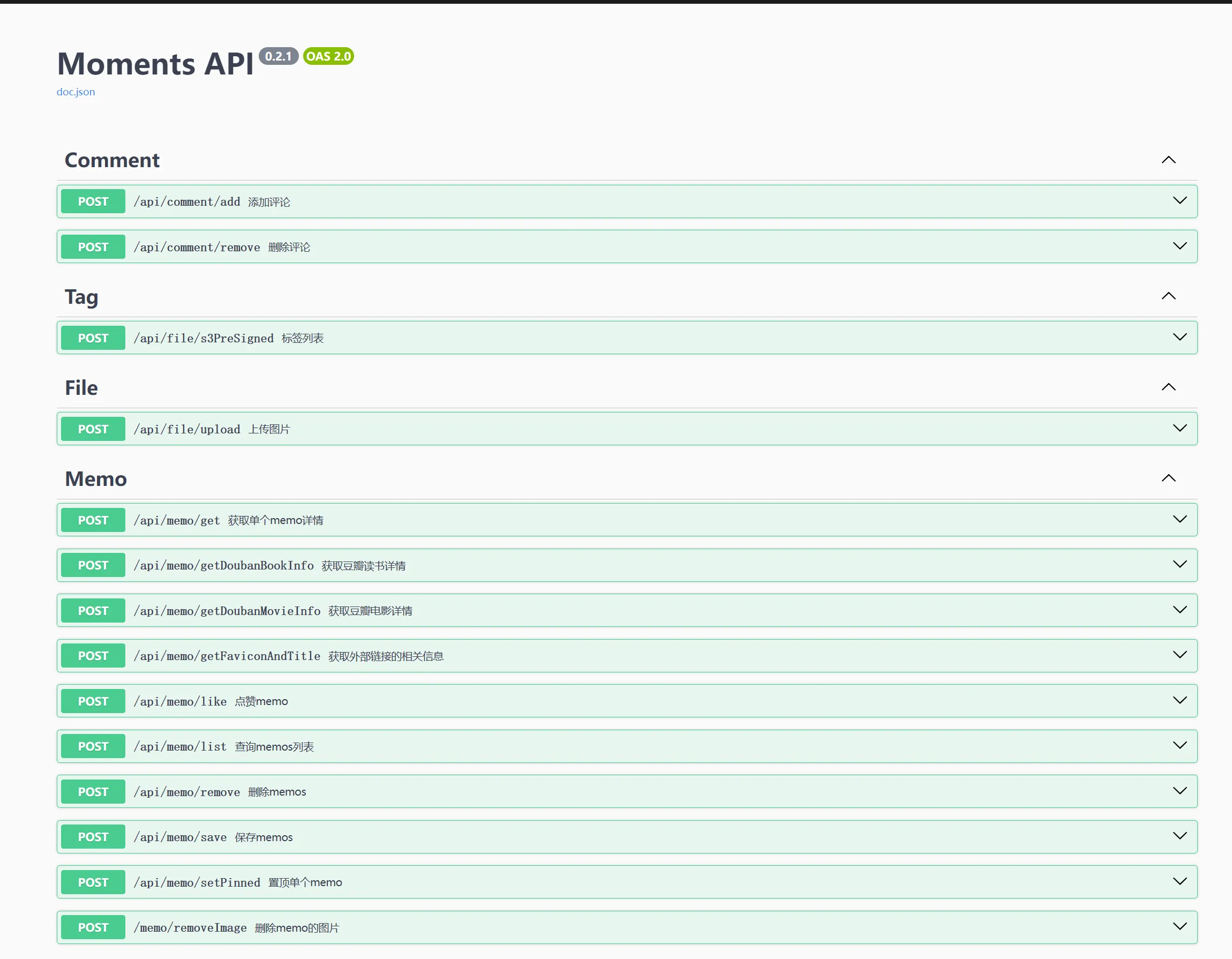Image resolution: width=1232 pixels, height=959 pixels.
Task: Expand the /api/file/upload row chevron
Action: (x=1180, y=428)
